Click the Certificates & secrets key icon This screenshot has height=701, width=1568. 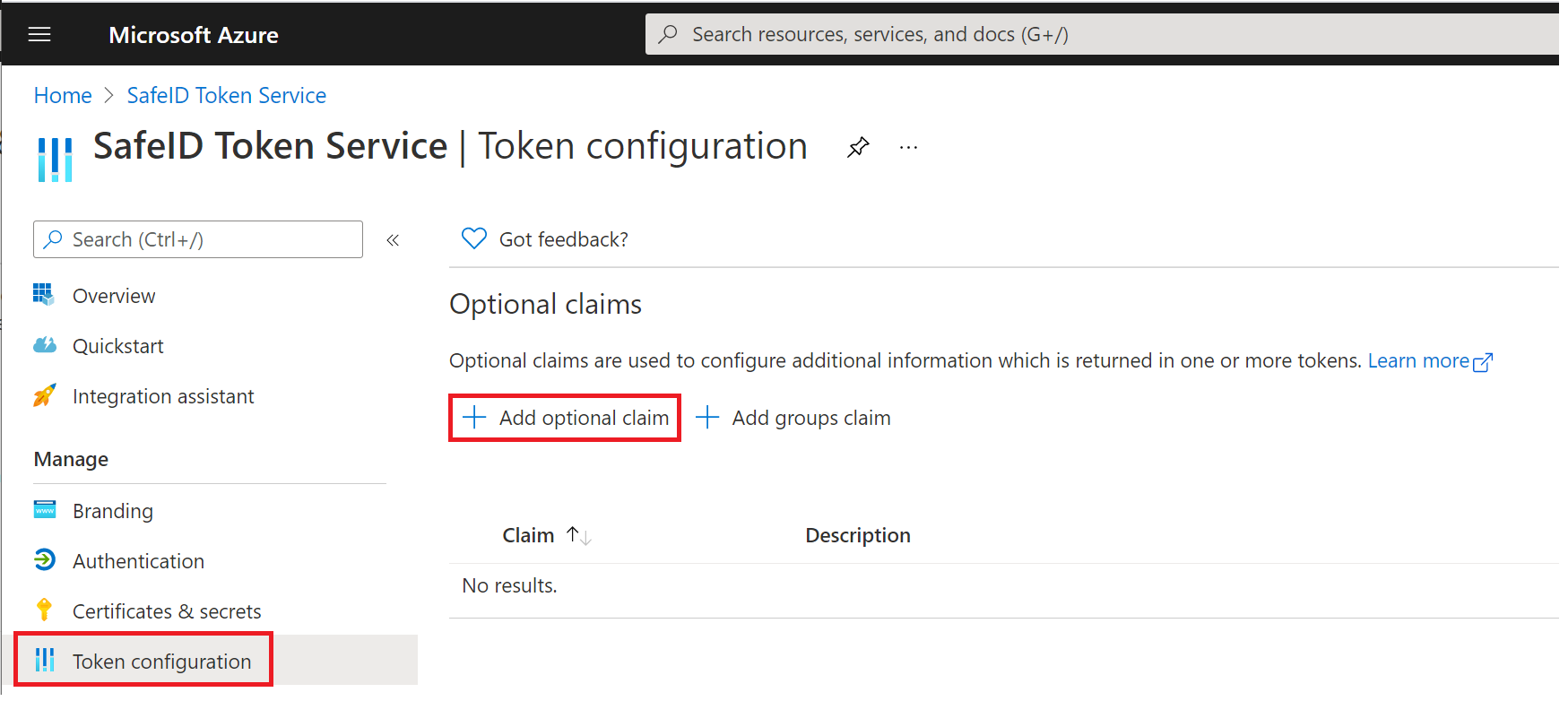44,610
